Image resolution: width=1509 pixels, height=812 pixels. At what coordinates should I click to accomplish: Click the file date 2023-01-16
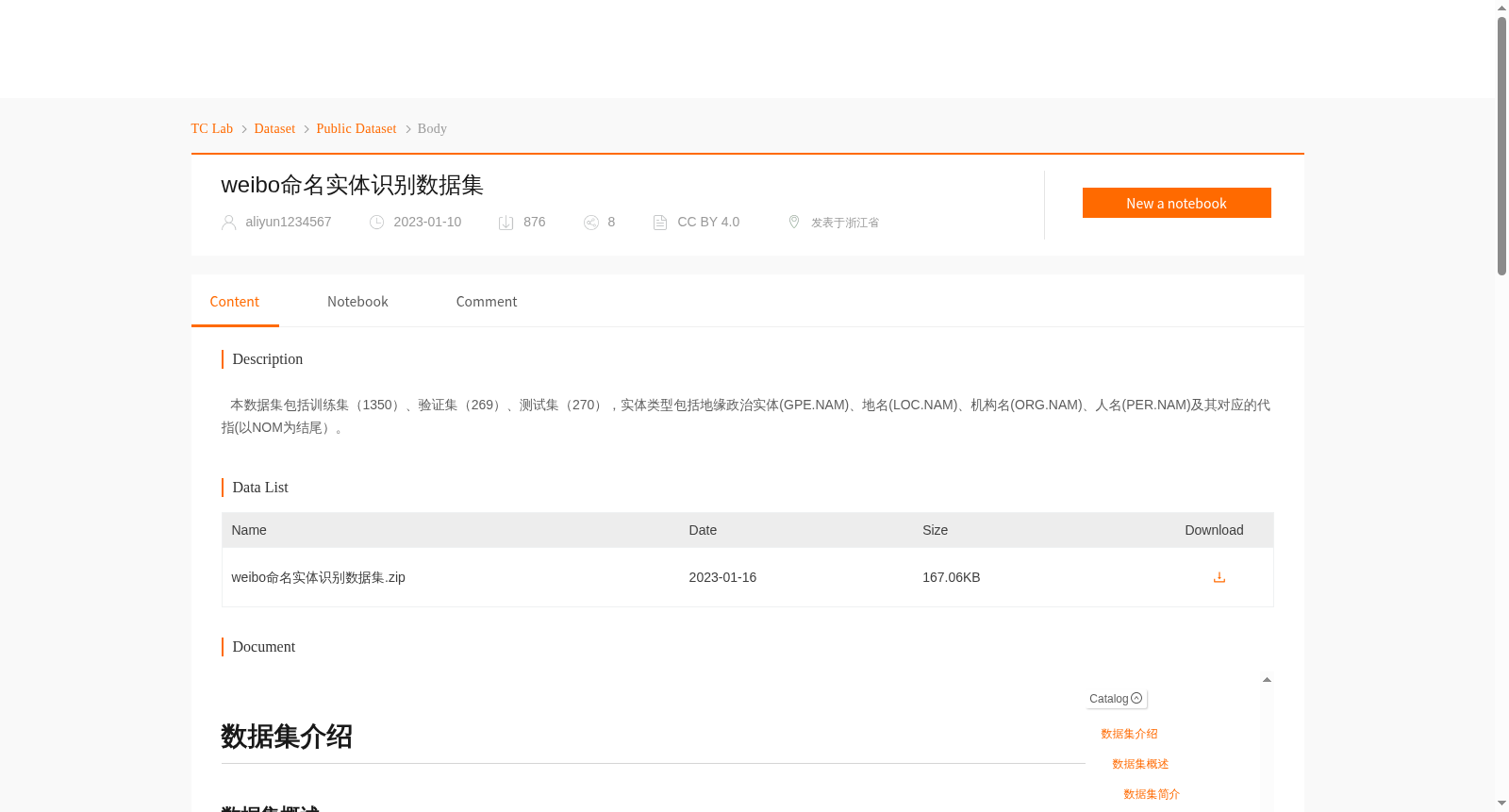722,577
